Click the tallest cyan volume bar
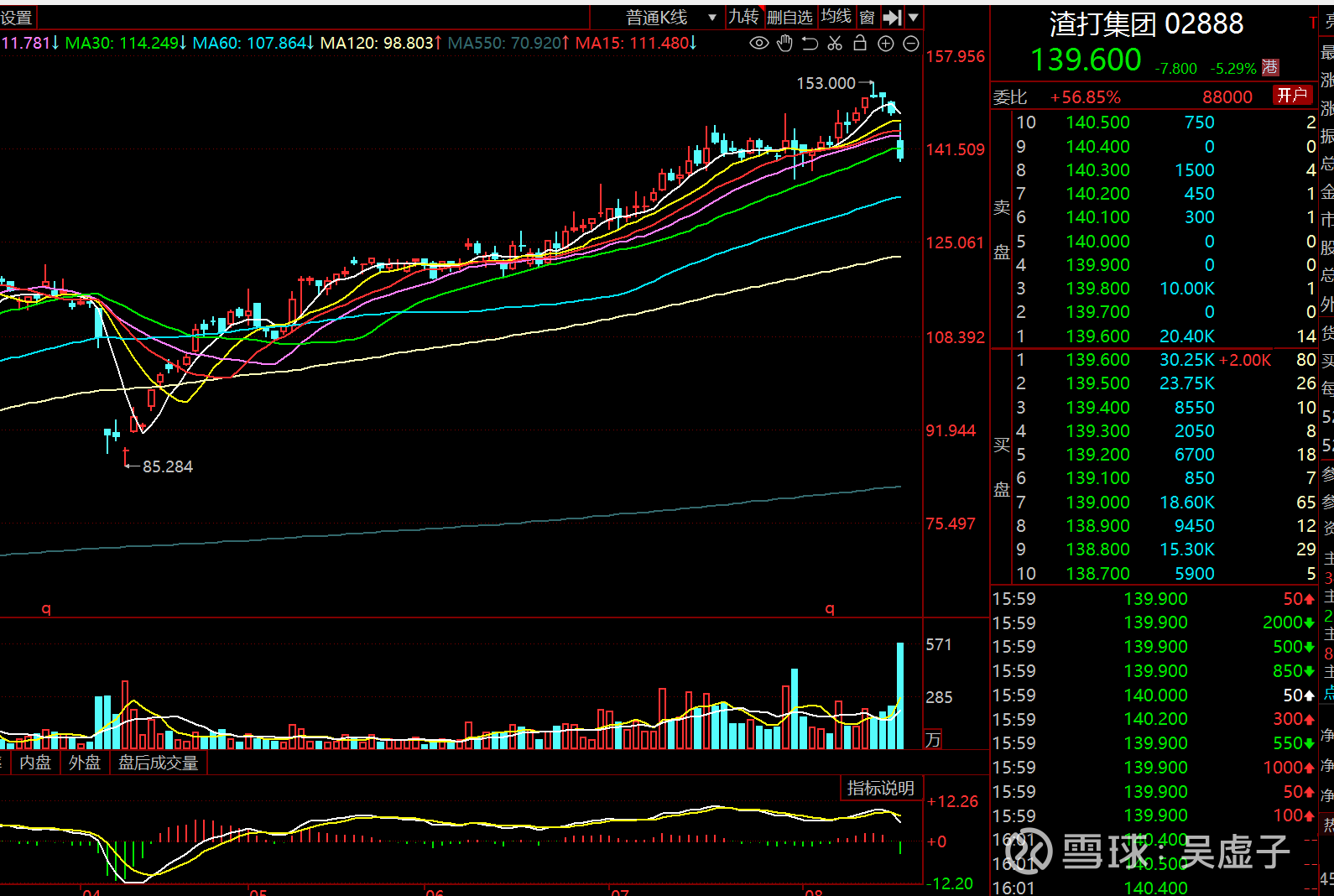 click(x=900, y=695)
